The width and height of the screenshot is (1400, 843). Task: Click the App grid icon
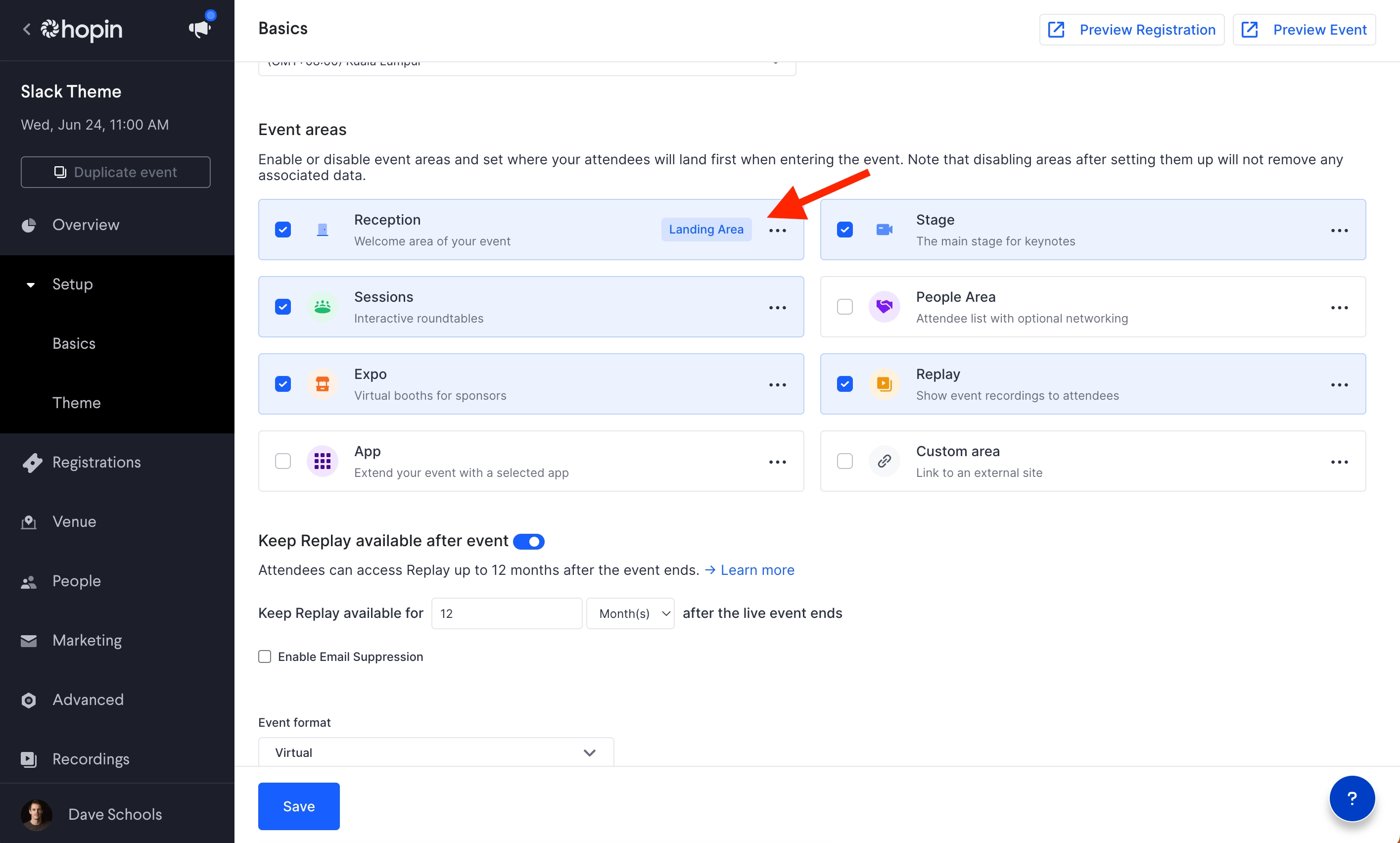pos(322,461)
